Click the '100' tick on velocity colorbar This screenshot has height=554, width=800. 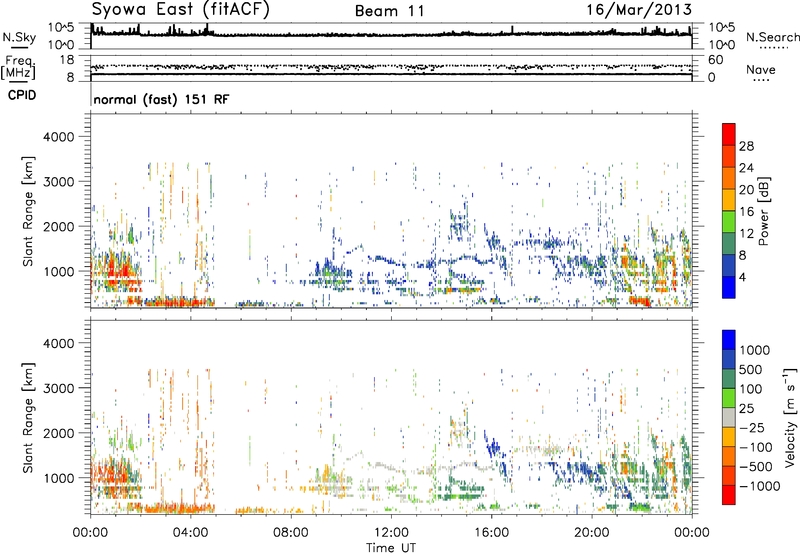[x=751, y=389]
